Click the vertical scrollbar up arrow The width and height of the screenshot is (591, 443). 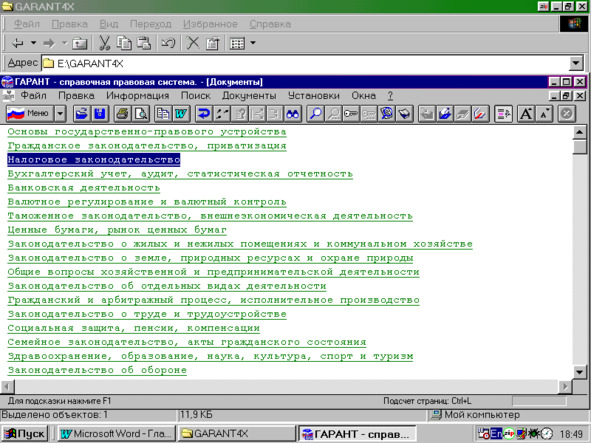580,132
